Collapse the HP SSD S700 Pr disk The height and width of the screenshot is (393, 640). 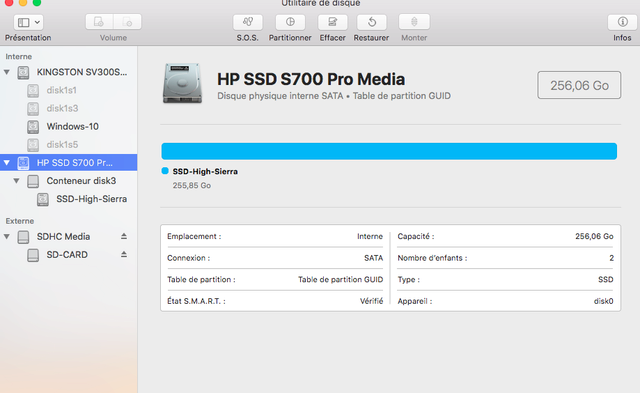7,163
